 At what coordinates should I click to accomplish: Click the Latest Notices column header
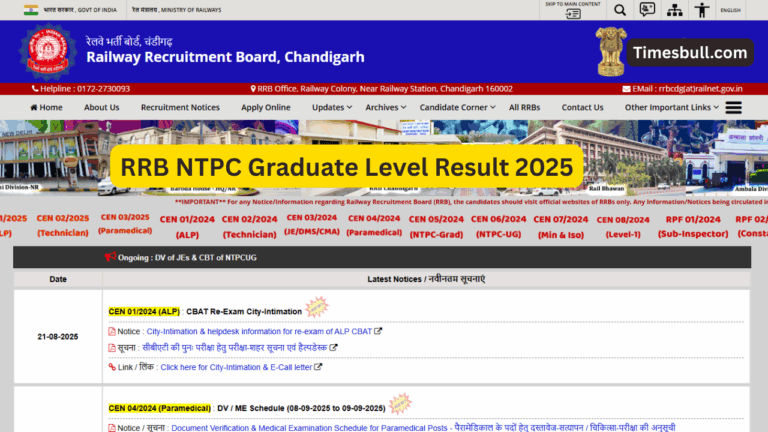pos(426,279)
